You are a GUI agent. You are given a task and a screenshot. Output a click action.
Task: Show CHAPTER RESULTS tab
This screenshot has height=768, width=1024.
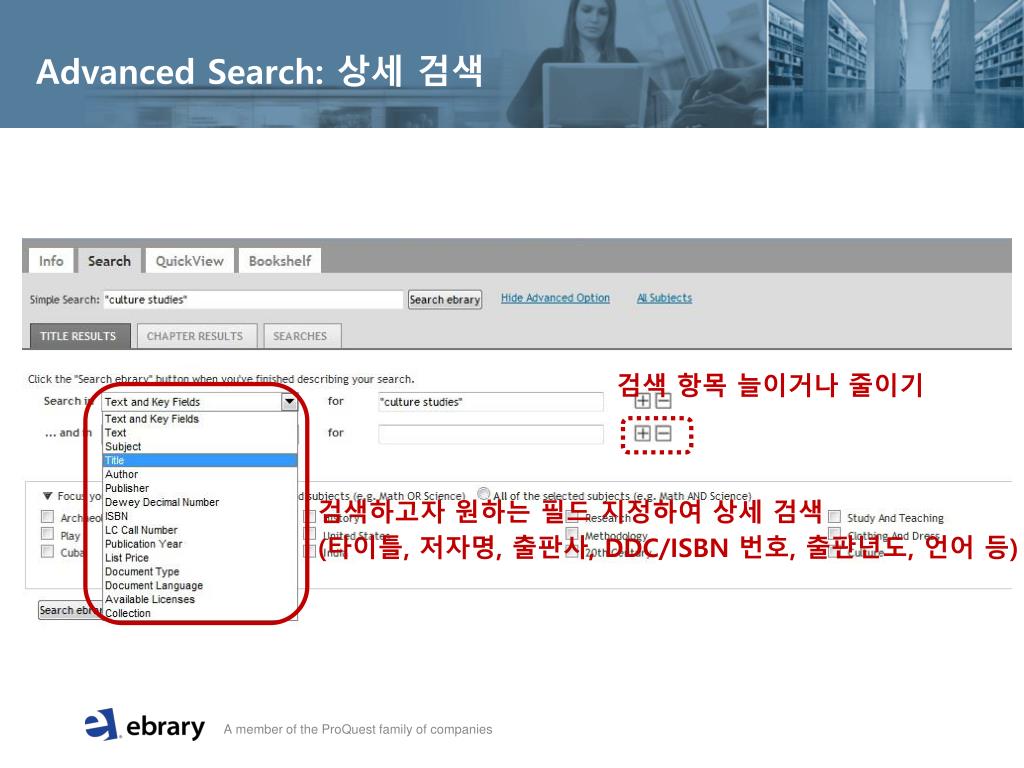pyautogui.click(x=195, y=336)
